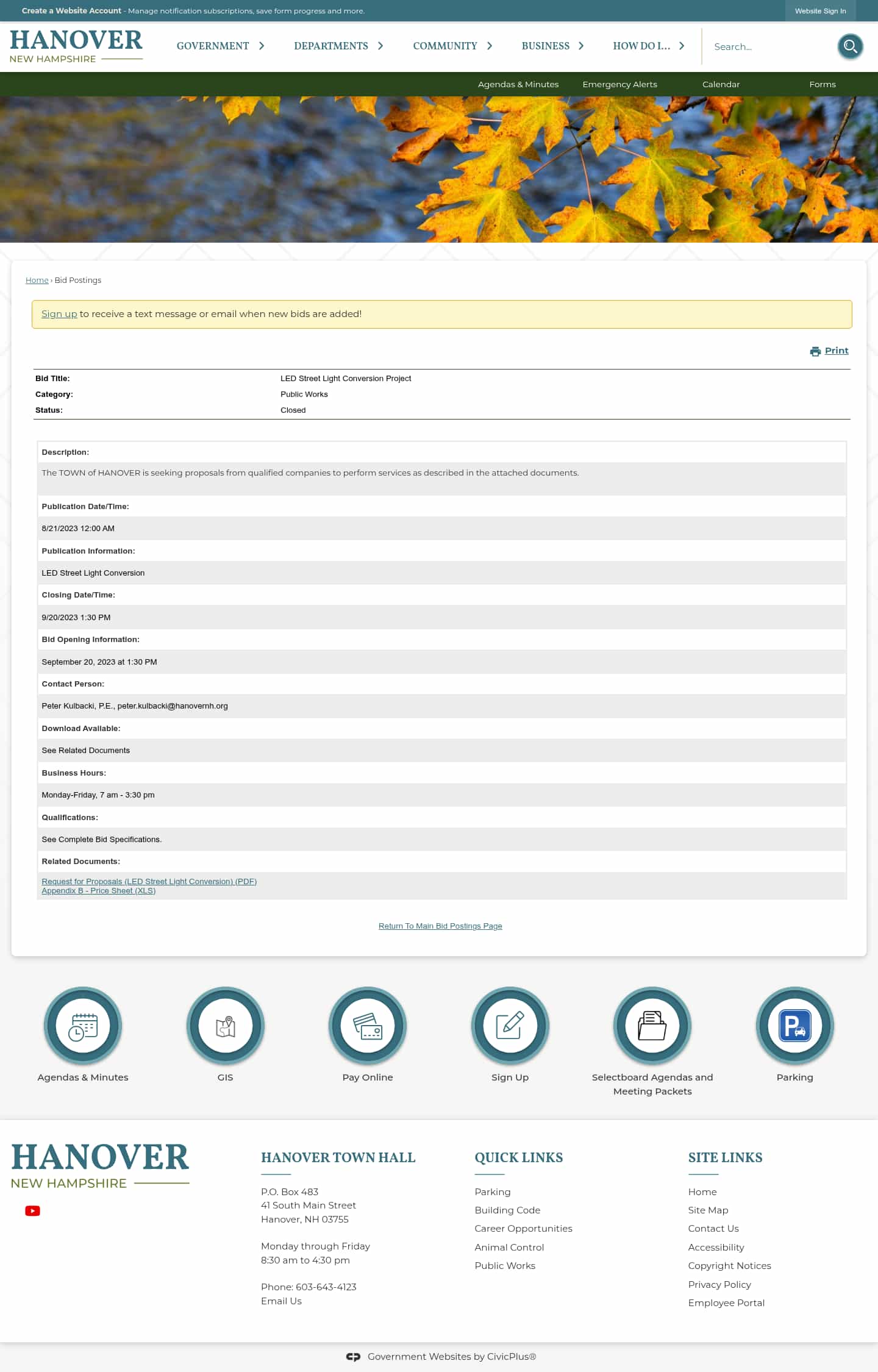
Task: Open Emergency Alerts in green bar
Action: click(619, 84)
